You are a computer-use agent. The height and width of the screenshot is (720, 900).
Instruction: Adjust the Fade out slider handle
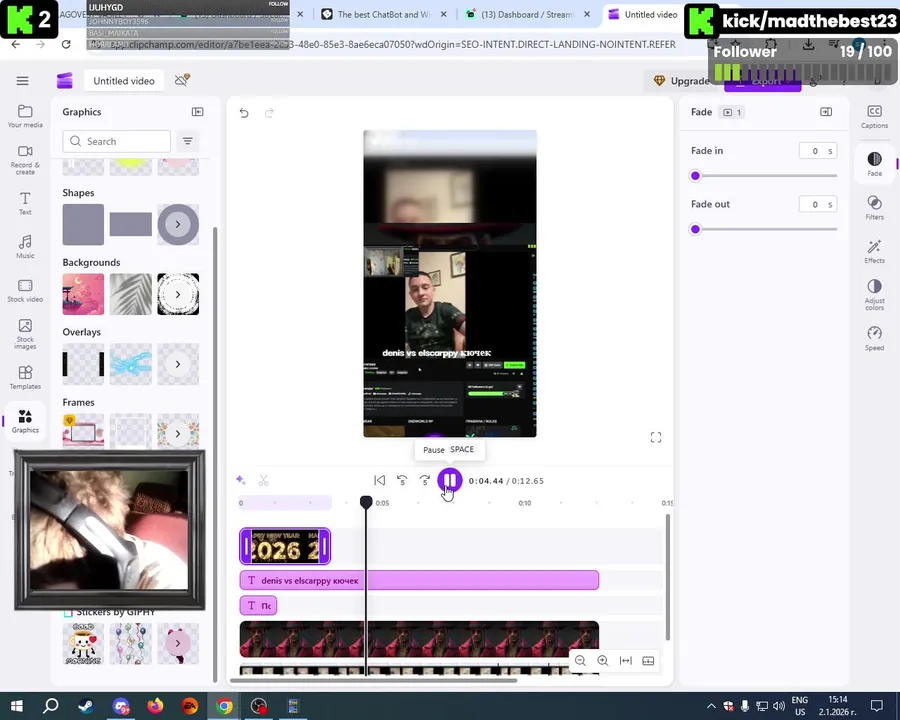(x=695, y=229)
